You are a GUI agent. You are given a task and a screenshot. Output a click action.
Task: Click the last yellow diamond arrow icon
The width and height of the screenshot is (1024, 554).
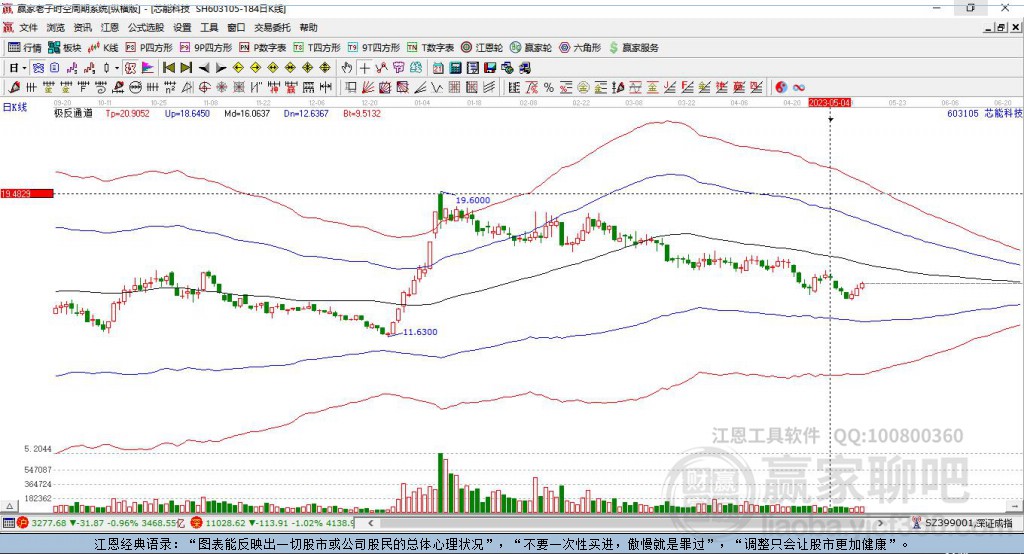click(x=325, y=68)
